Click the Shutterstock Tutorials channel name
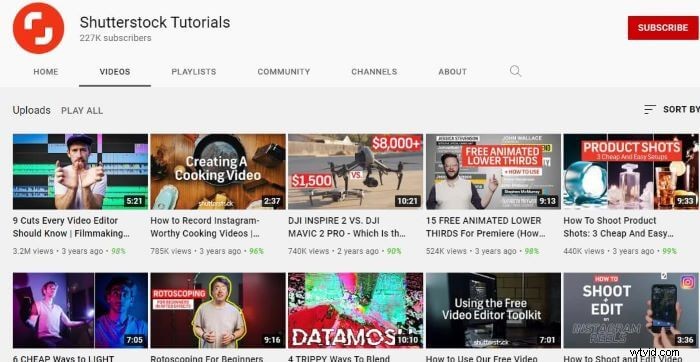Viewport: 700px width, 362px height. pyautogui.click(x=155, y=22)
